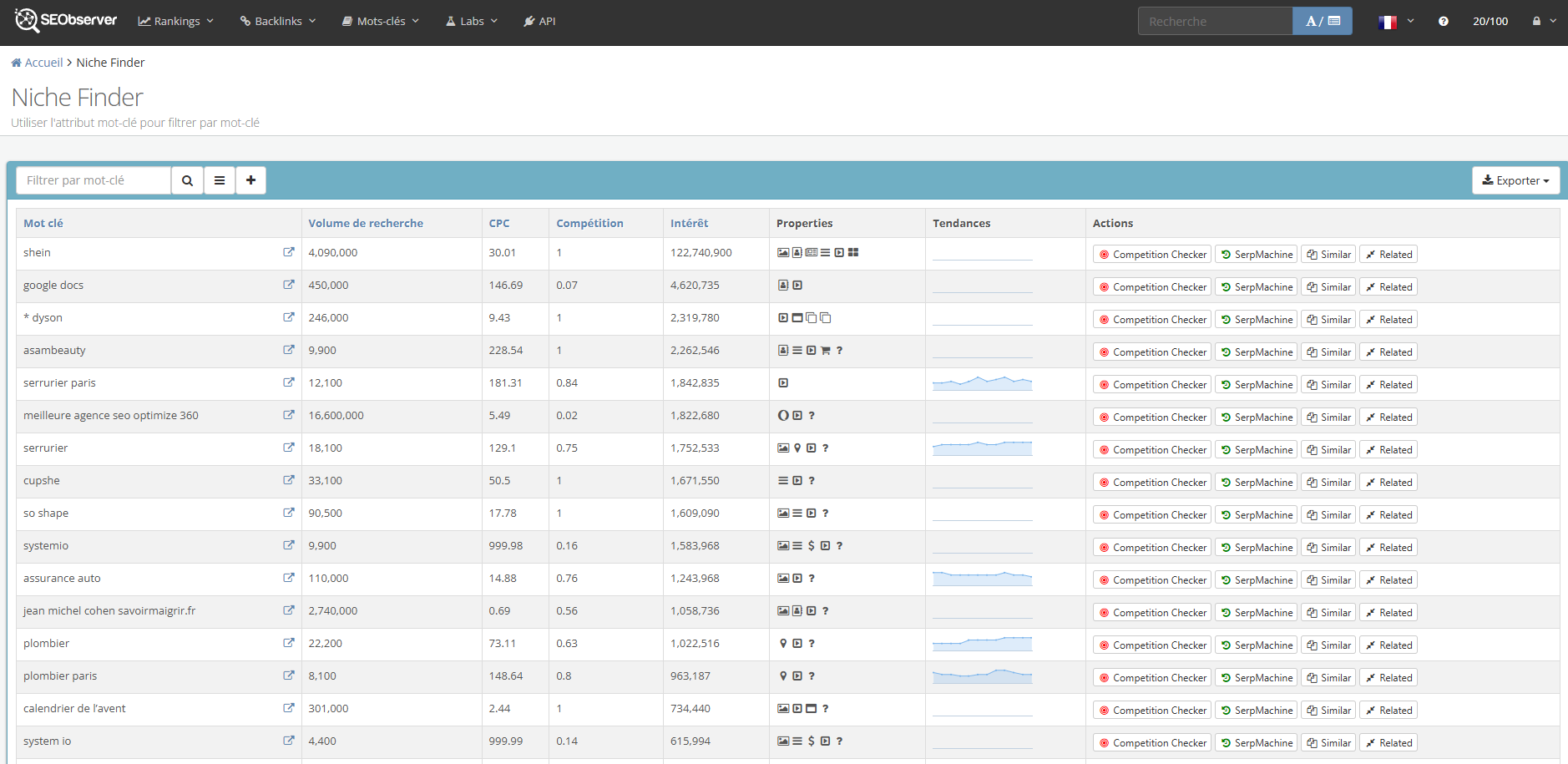Run Competition Checker for shein
Screen dimensions: 1568x764
pyautogui.click(x=1151, y=255)
